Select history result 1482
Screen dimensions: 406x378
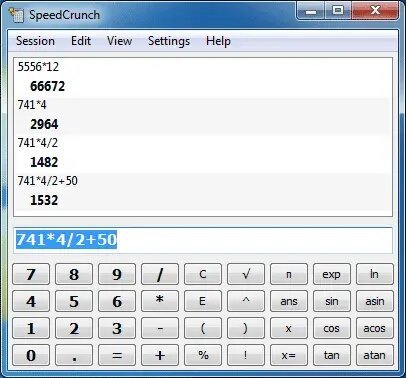point(44,162)
